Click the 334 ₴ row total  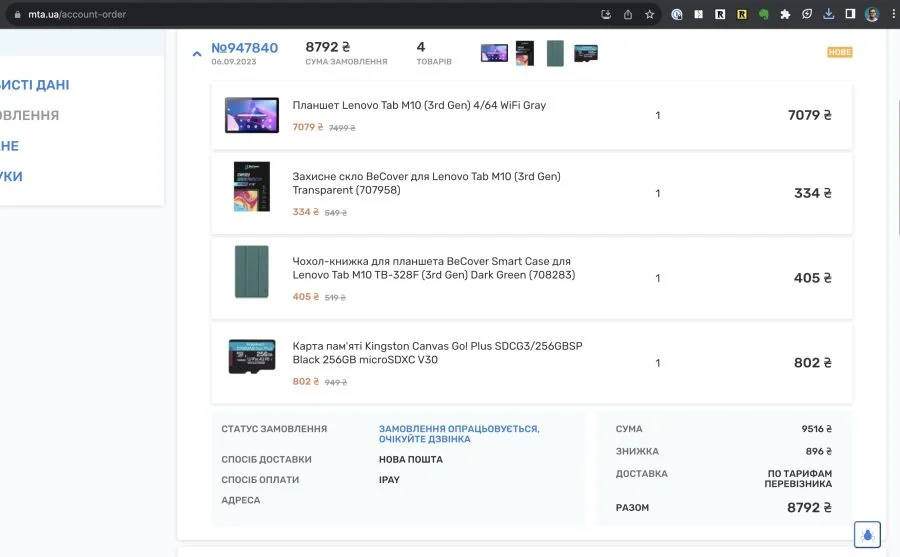[x=813, y=194]
